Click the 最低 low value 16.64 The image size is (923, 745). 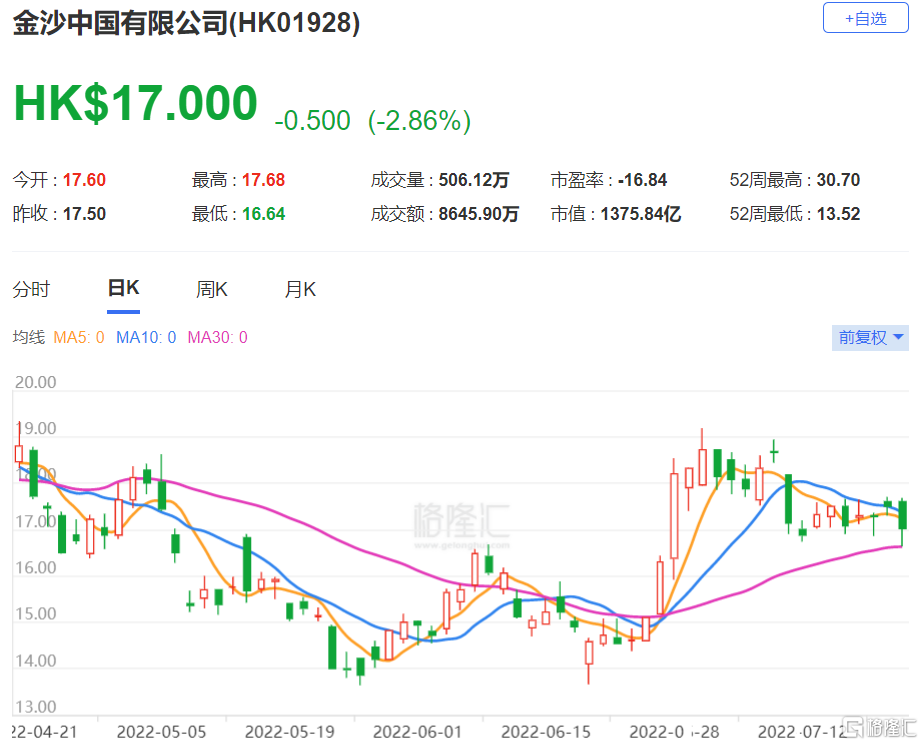(264, 214)
